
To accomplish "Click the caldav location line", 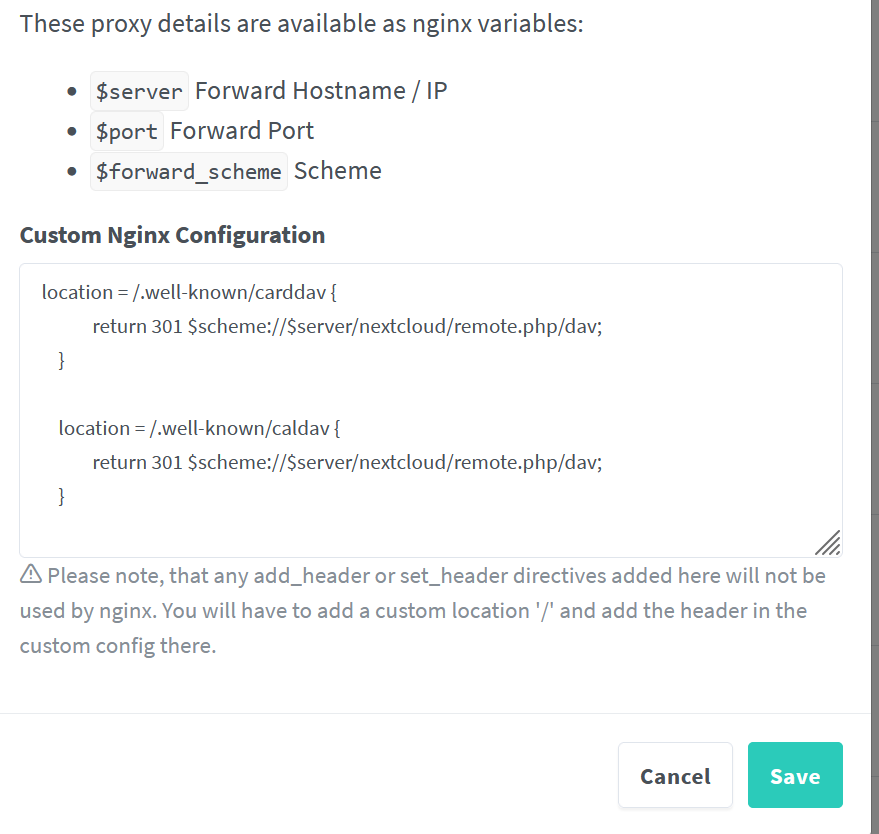I will click(199, 429).
